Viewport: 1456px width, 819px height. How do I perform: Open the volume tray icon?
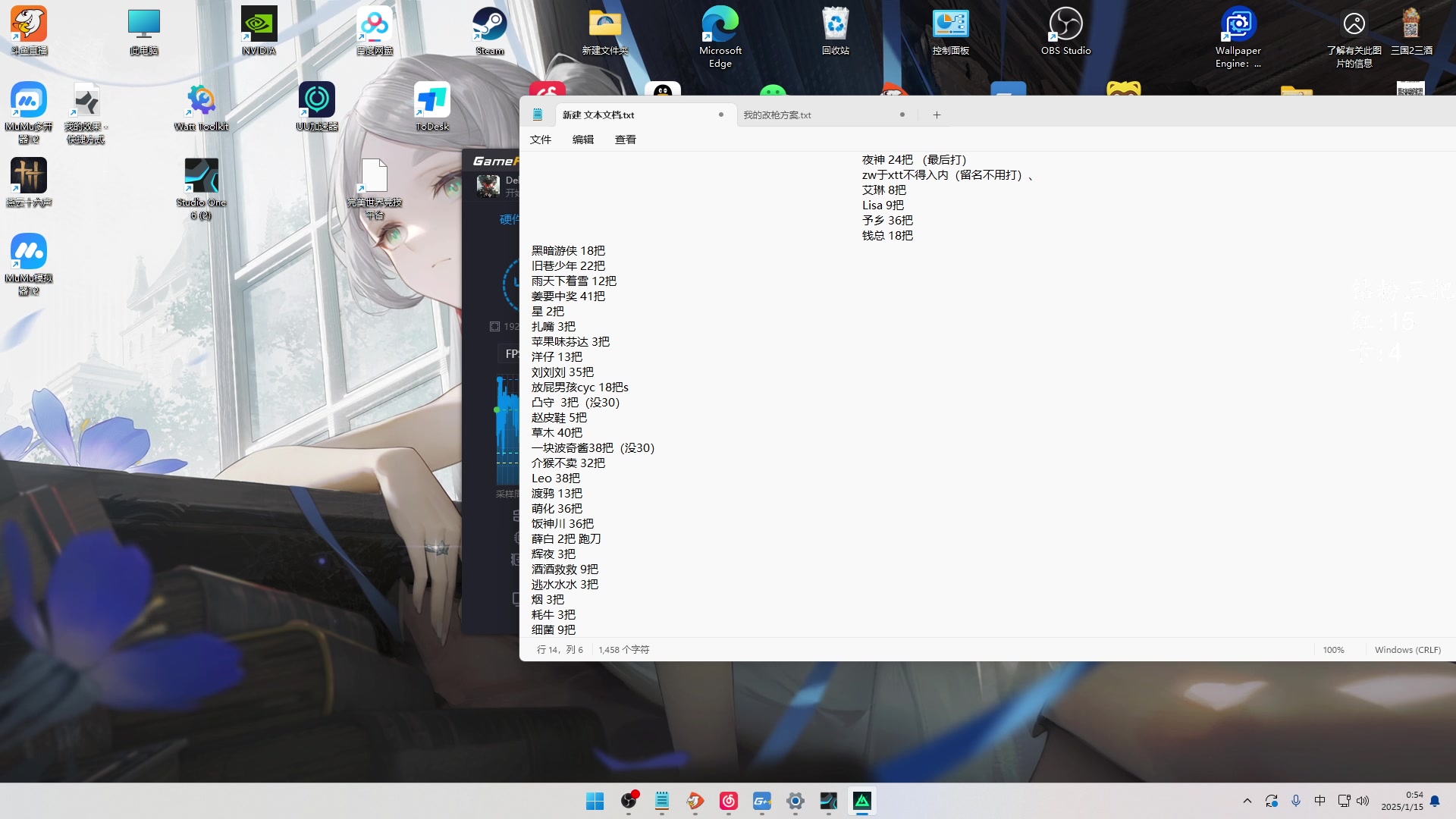tap(1363, 801)
